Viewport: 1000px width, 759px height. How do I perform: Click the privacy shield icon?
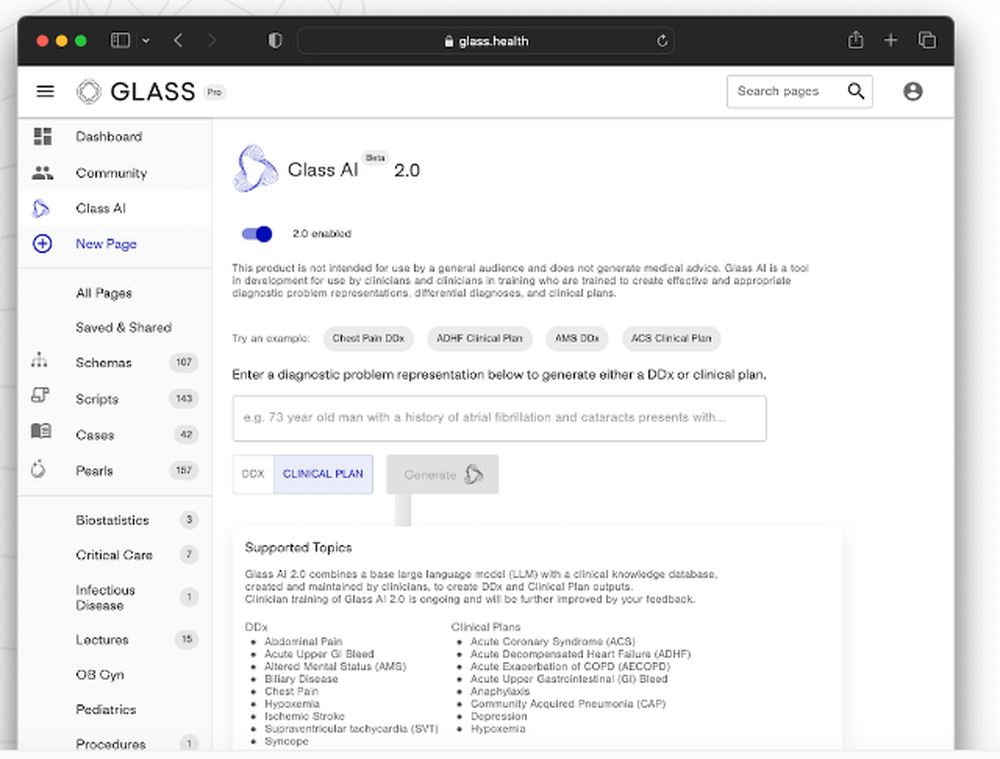(x=275, y=41)
